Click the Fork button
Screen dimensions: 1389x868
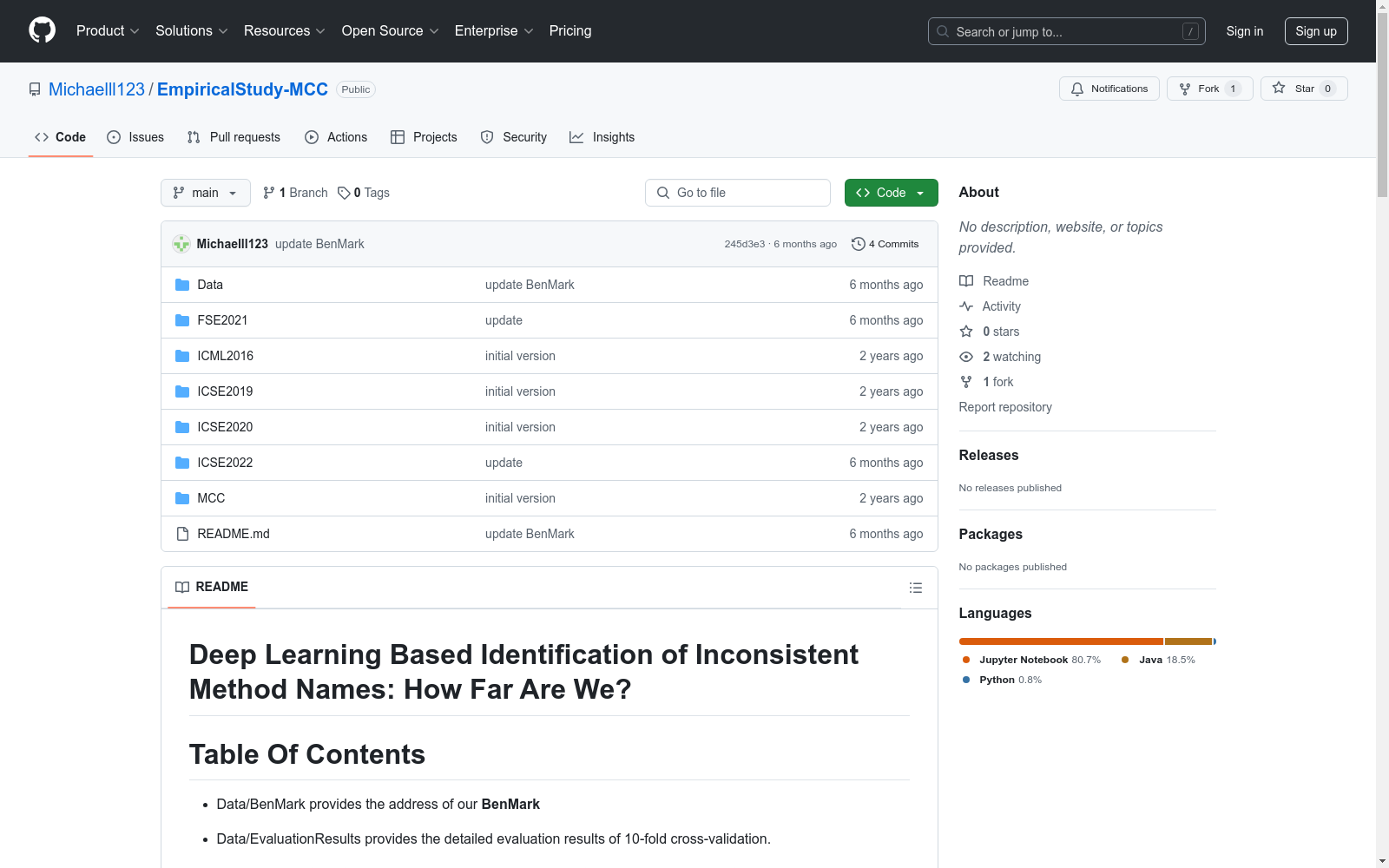1210,89
